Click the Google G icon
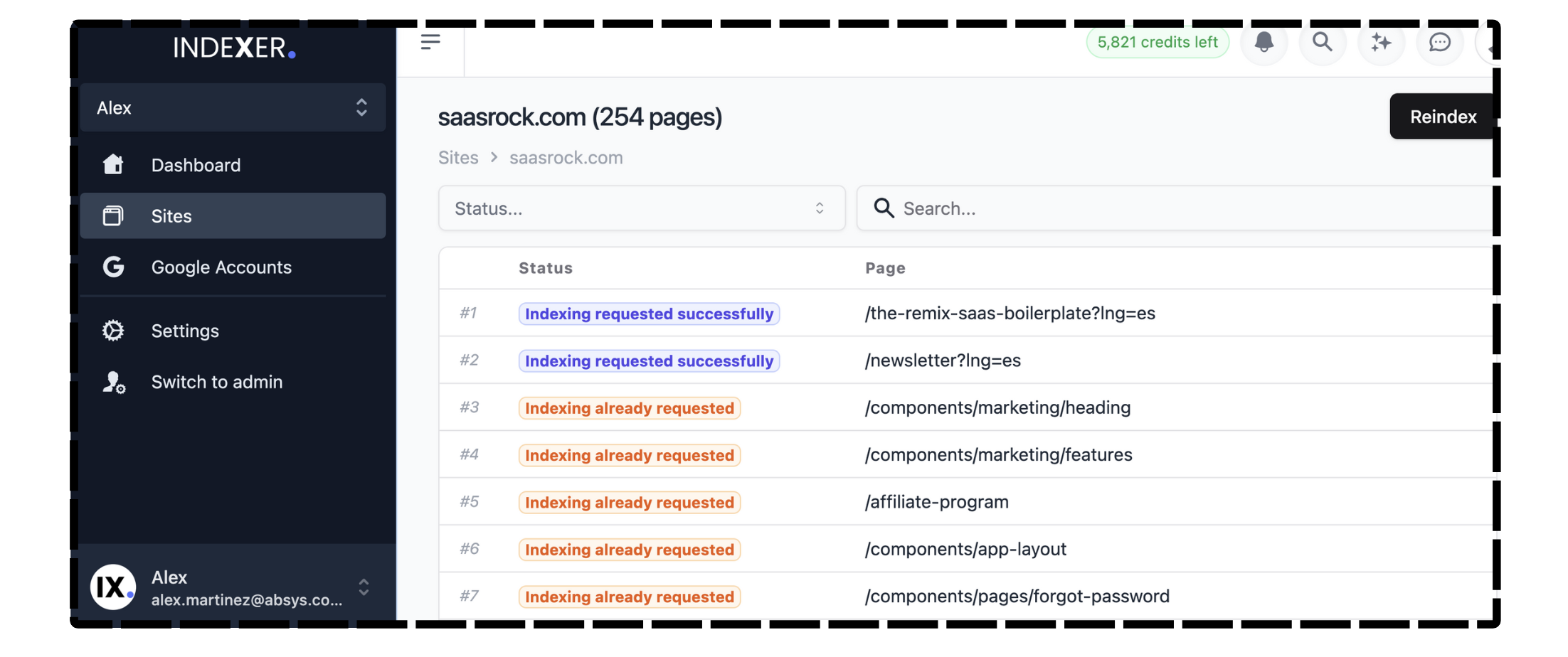1568x657 pixels. 113,267
